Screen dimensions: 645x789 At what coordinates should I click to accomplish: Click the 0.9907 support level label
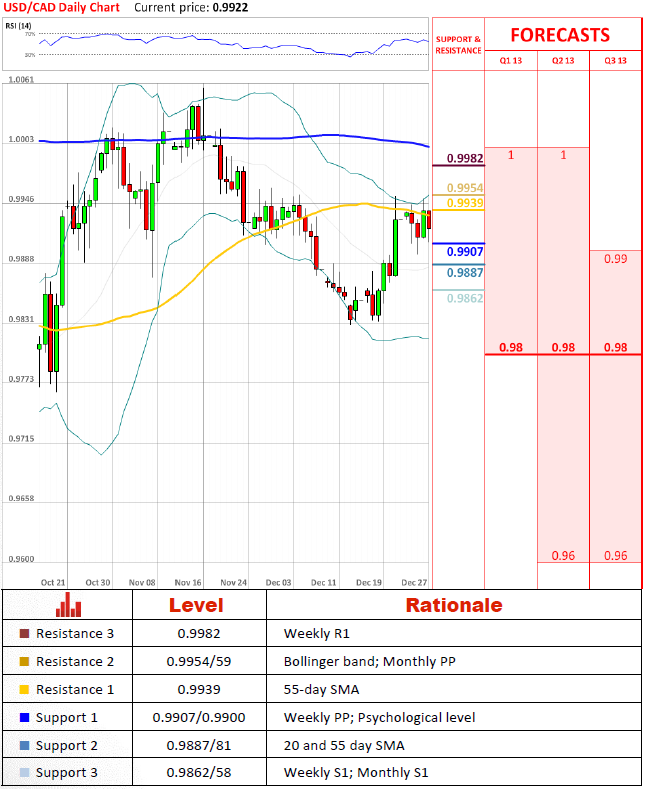coord(465,252)
